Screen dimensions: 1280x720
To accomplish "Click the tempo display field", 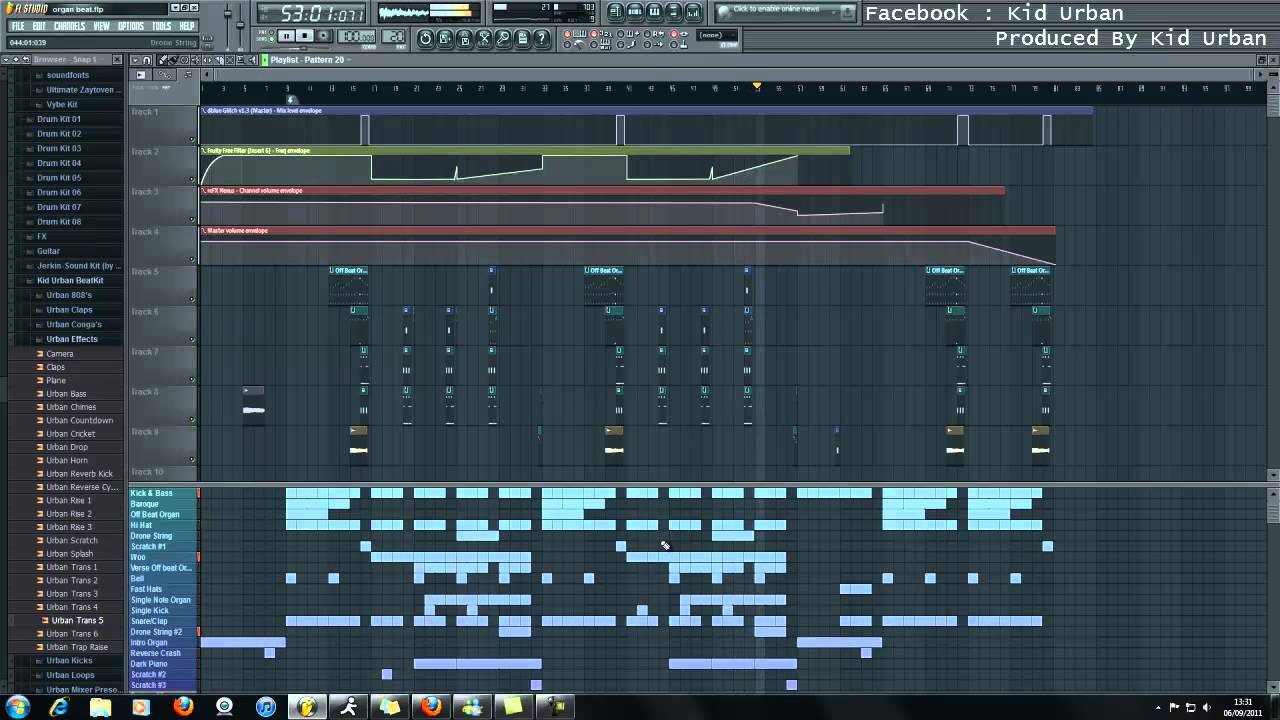I will coord(356,36).
